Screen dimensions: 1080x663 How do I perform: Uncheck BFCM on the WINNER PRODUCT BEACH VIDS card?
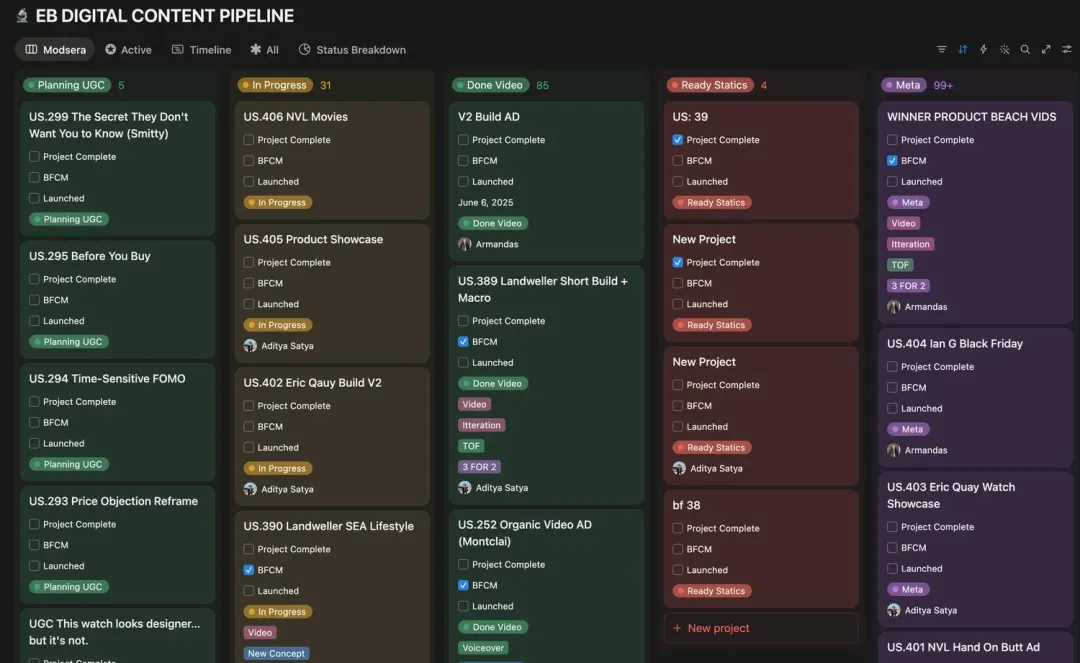(x=892, y=160)
